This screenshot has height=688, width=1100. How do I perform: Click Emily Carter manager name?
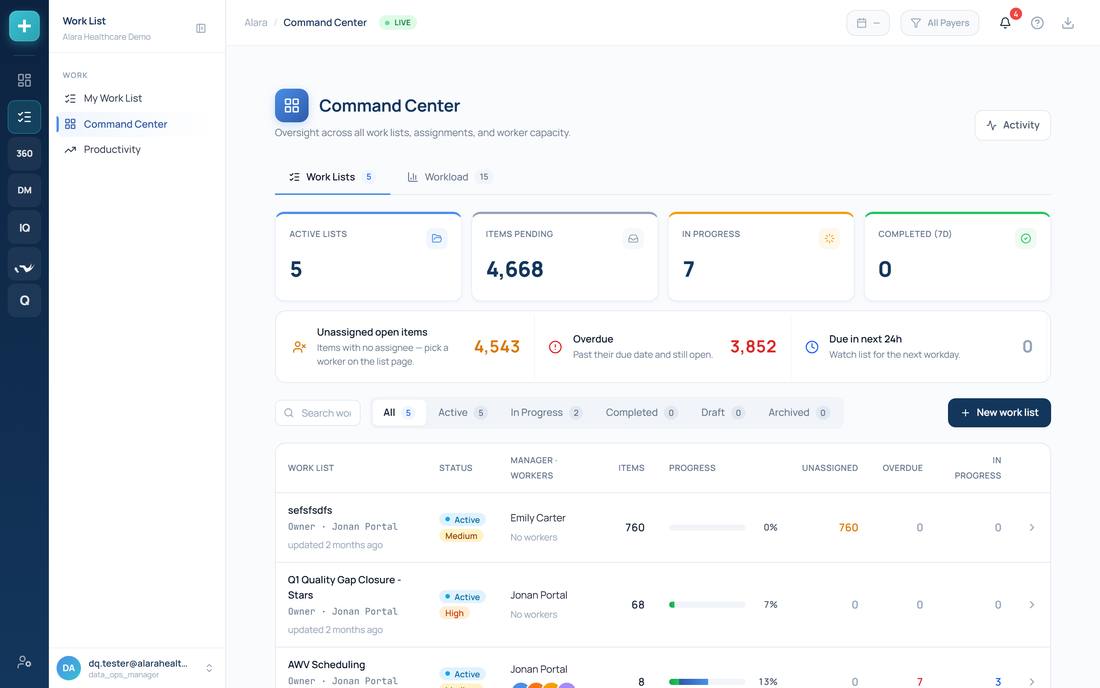pos(537,518)
